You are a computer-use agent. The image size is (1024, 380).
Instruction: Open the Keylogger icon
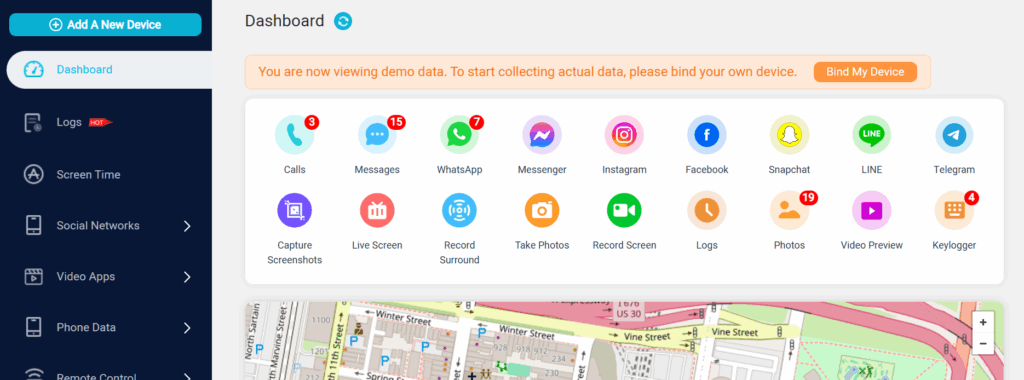[x=954, y=210]
